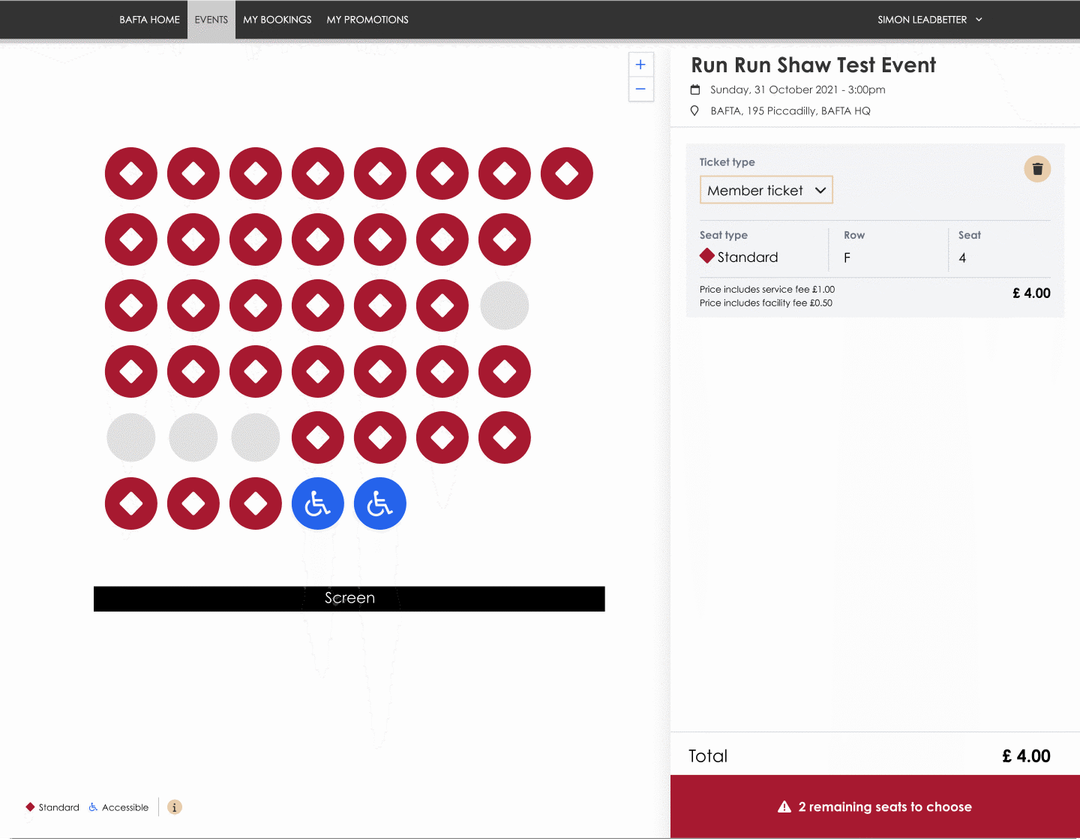Viewport: 1080px width, 839px height.
Task: Expand the Simon Leadbetter account menu
Action: (x=929, y=20)
